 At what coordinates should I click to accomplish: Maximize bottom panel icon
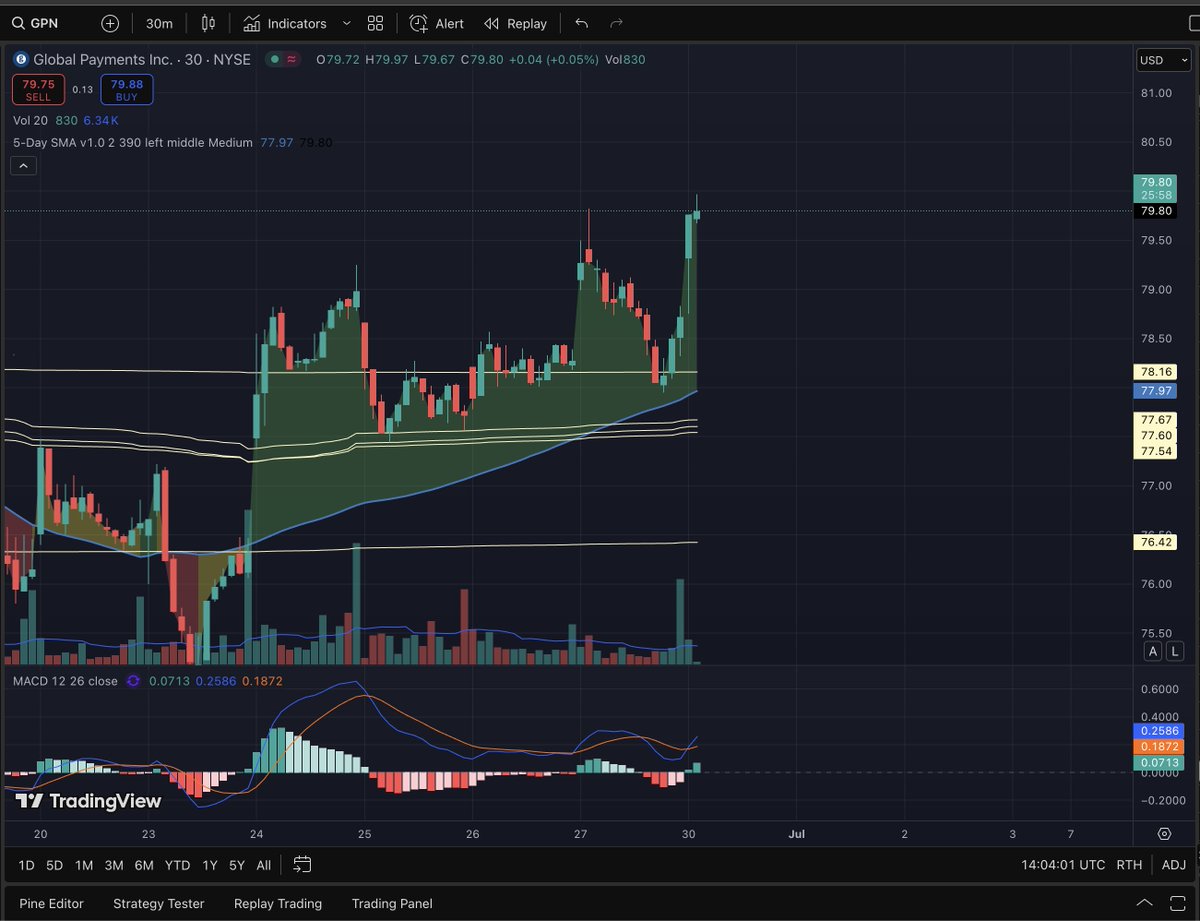(1178, 903)
